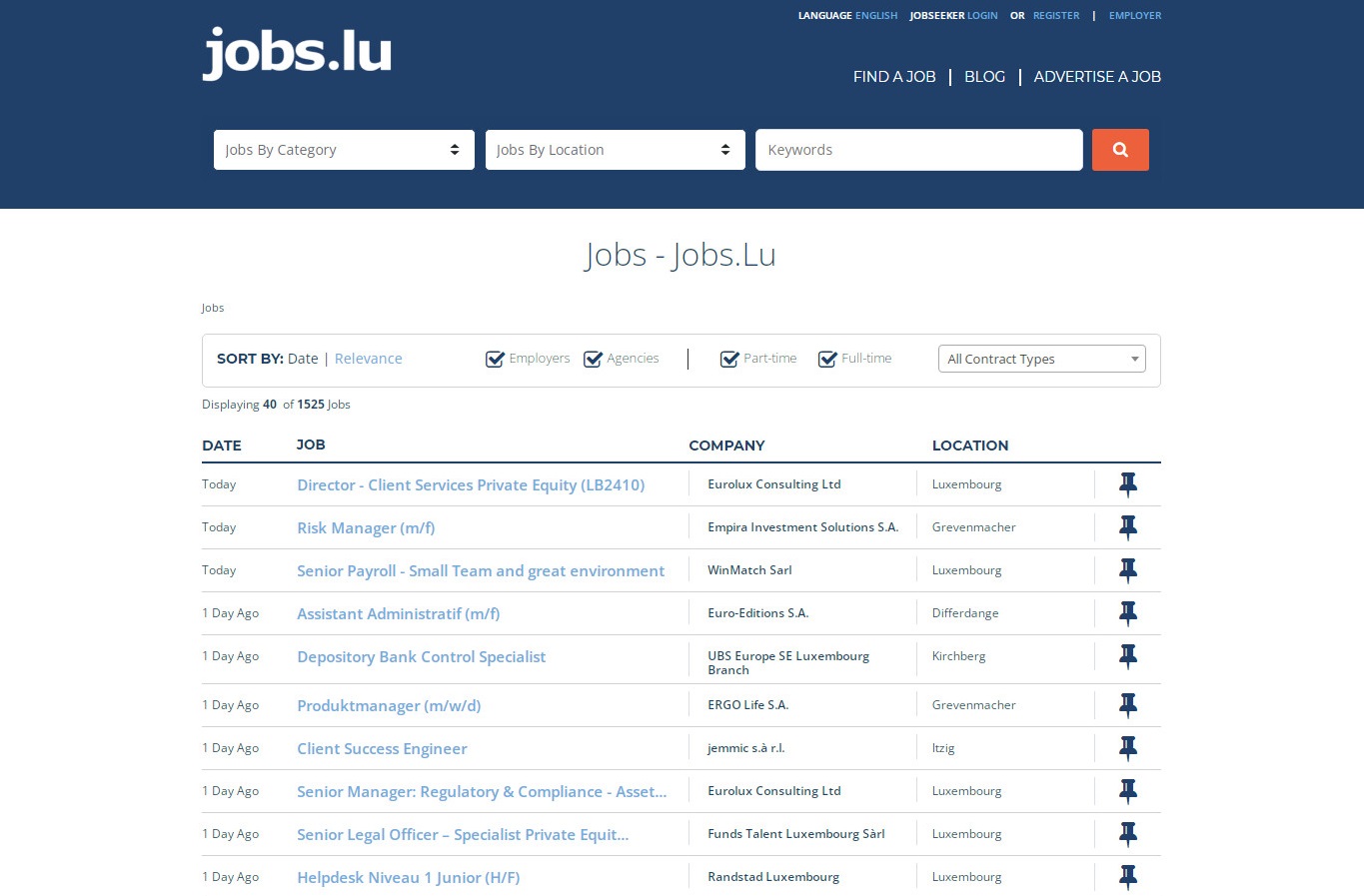Click into the Keywords search field
This screenshot has width=1364, height=896.
point(918,150)
